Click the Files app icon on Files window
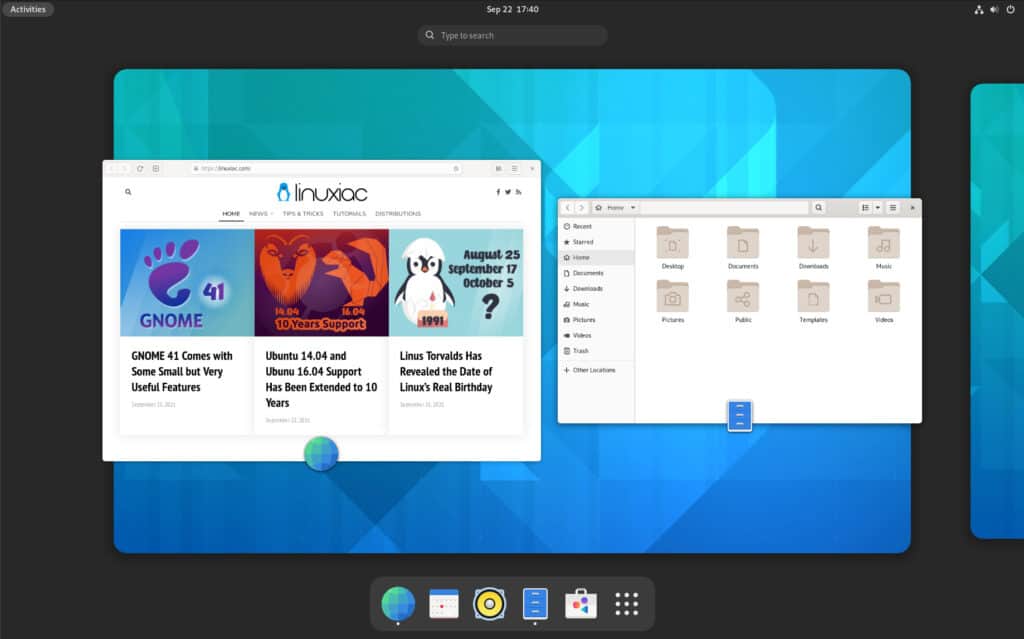The width and height of the screenshot is (1024, 639). [739, 416]
